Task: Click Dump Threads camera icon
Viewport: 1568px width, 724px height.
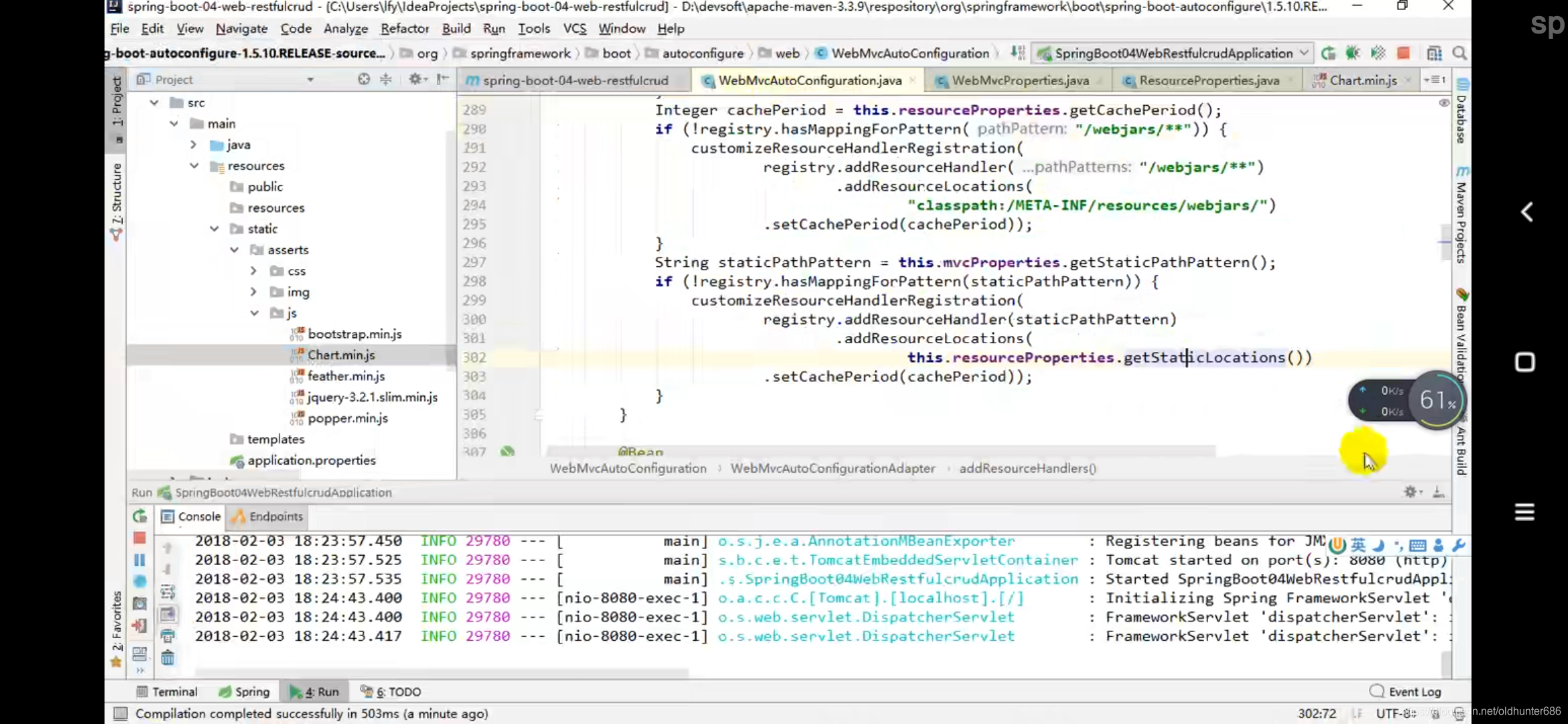Action: tap(139, 603)
